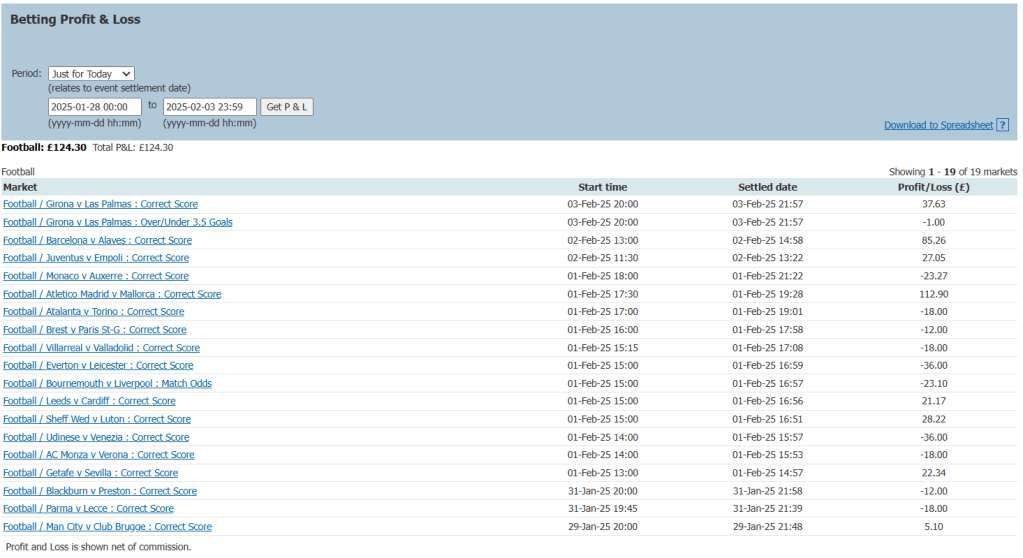Click the Get P & L button

(x=287, y=107)
